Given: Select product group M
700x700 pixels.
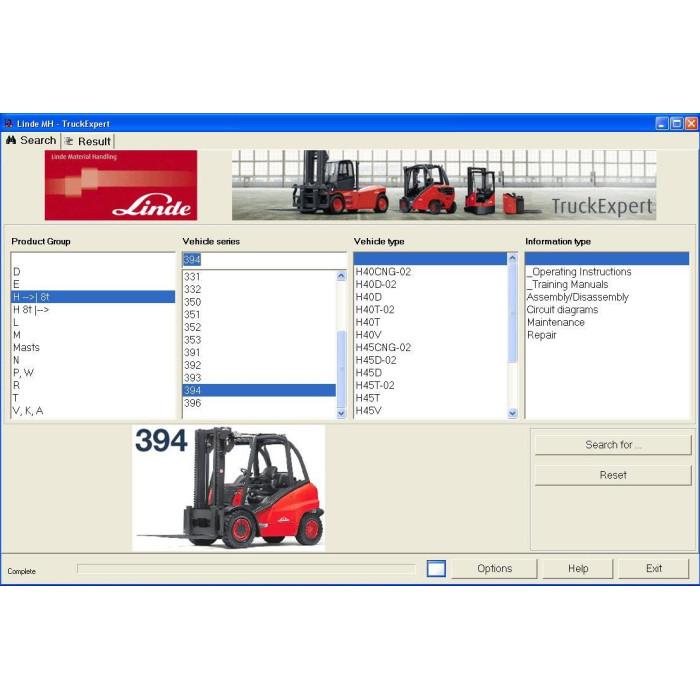Looking at the screenshot, I should tap(93, 335).
